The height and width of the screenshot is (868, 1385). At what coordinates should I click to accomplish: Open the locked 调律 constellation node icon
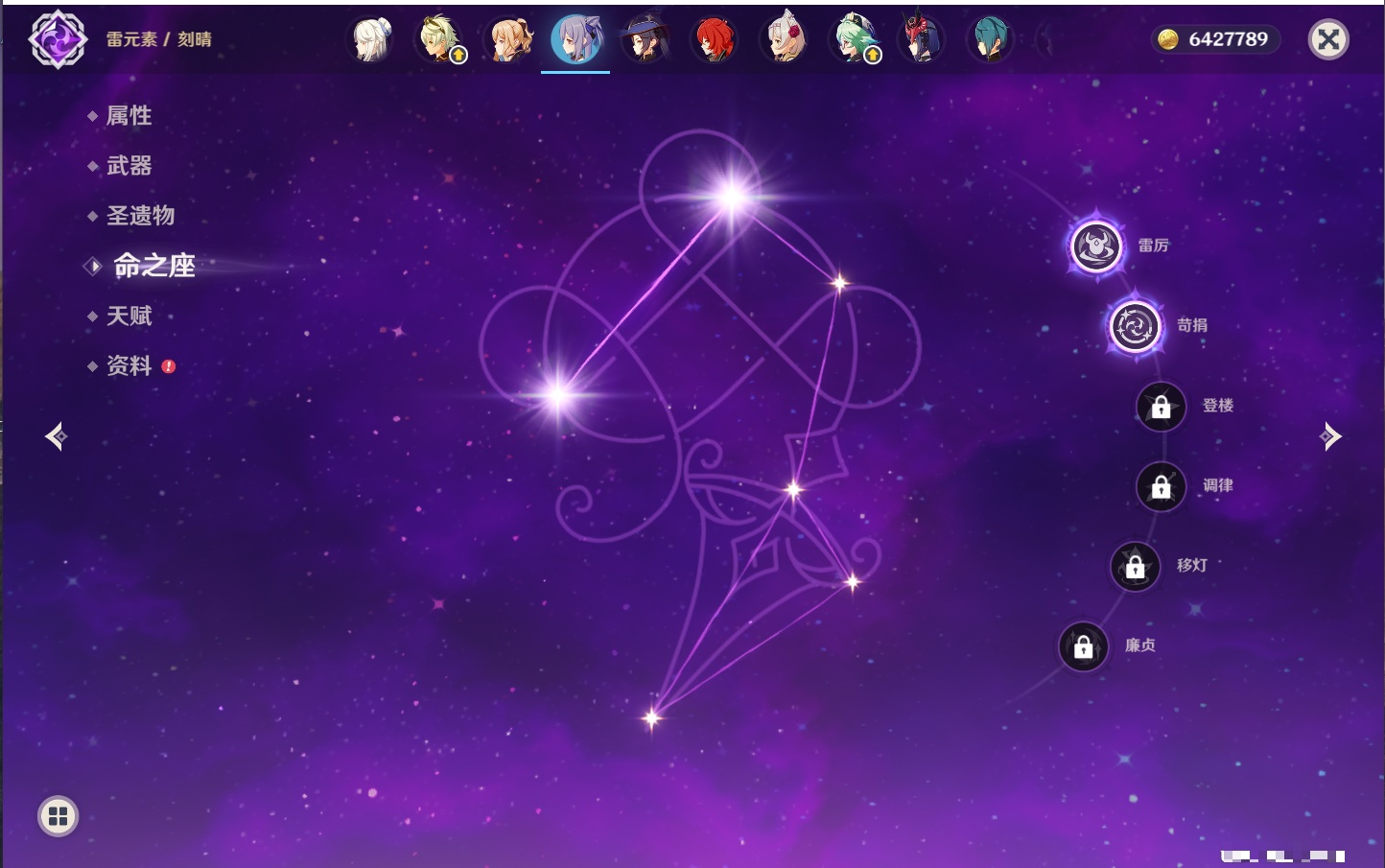coord(1161,486)
